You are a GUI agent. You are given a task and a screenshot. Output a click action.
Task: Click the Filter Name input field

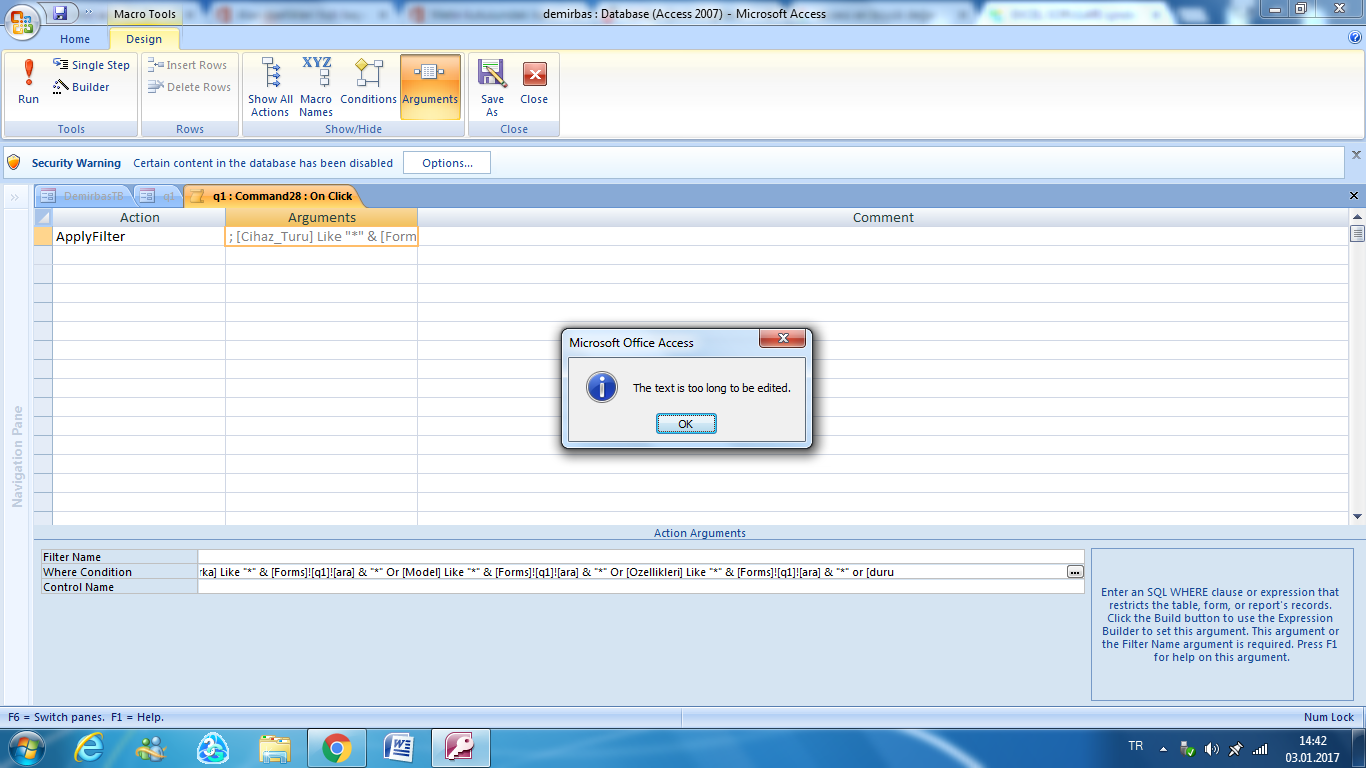[x=640, y=557]
